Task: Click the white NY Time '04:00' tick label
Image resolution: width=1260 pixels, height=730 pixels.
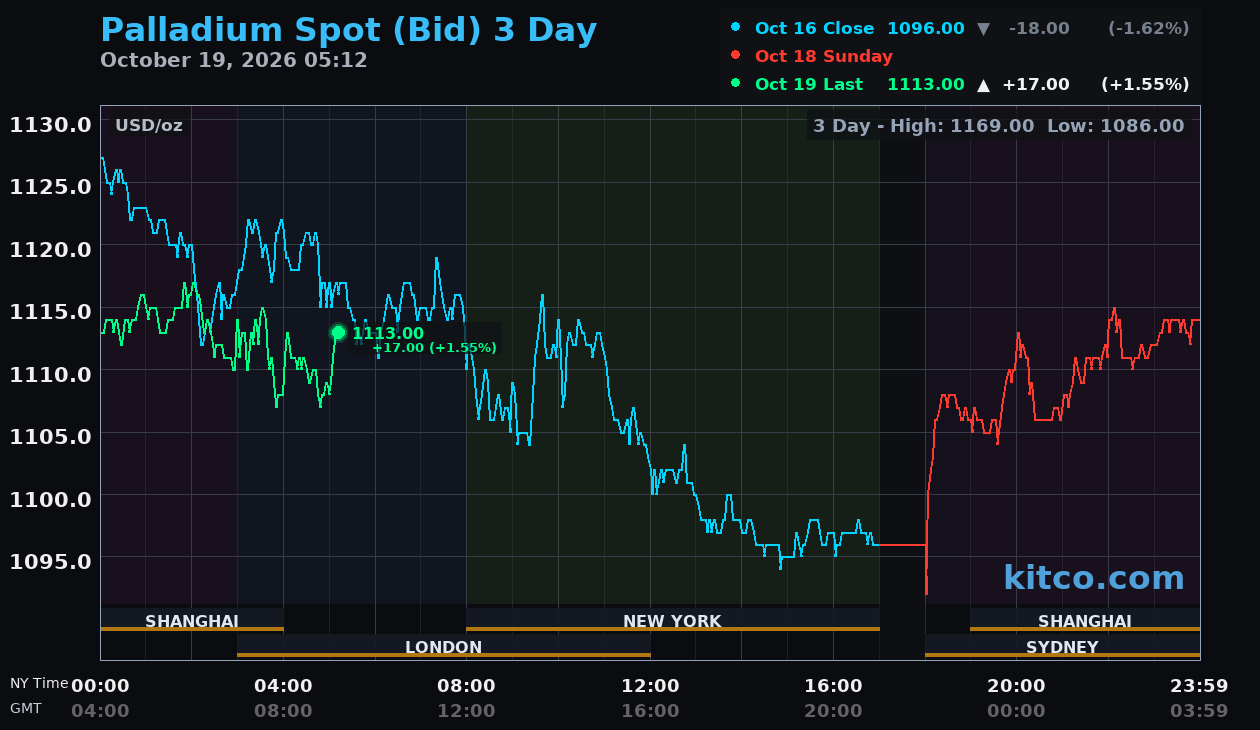Action: pos(283,686)
